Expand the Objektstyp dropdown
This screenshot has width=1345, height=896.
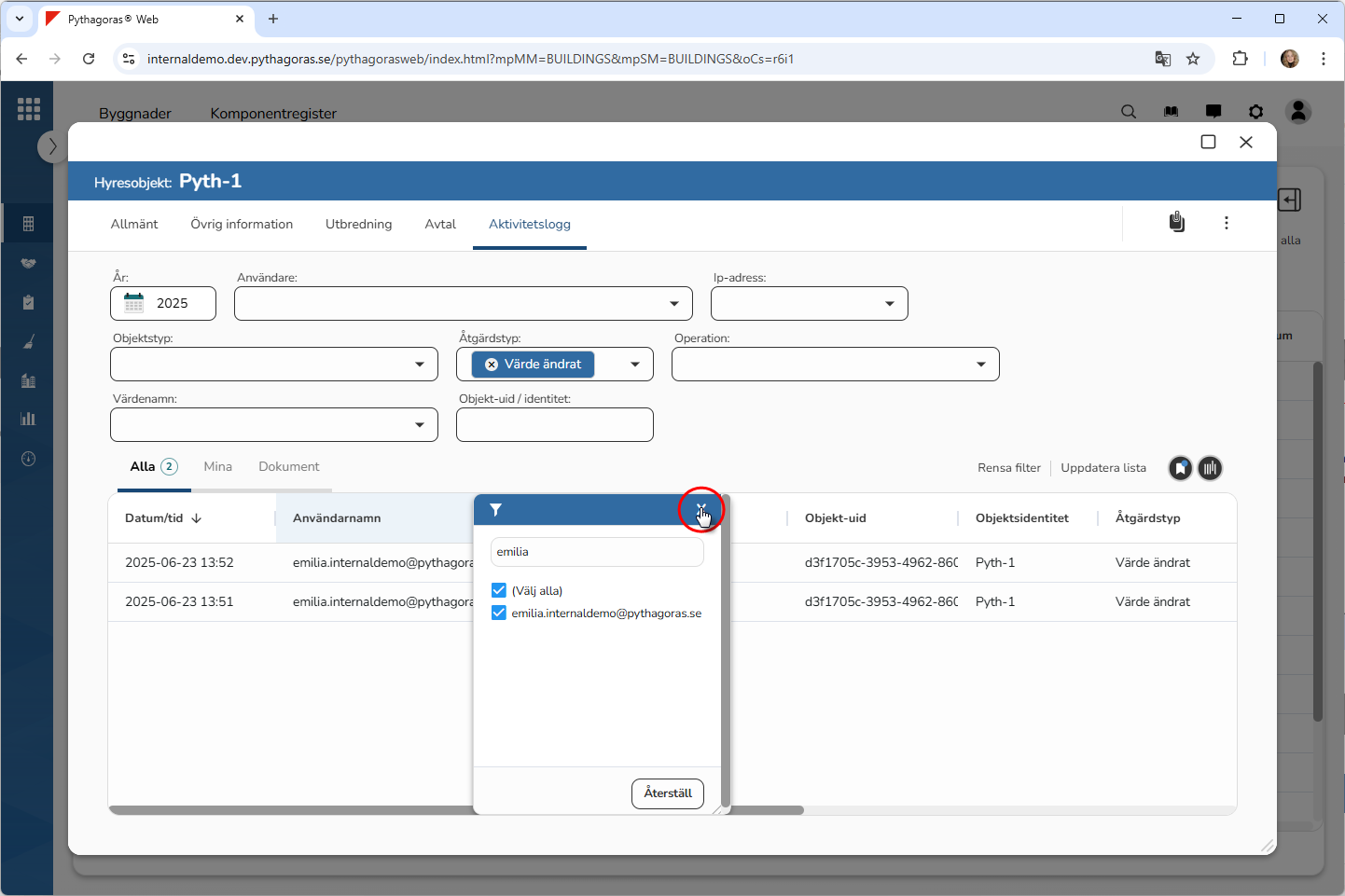[x=420, y=365]
